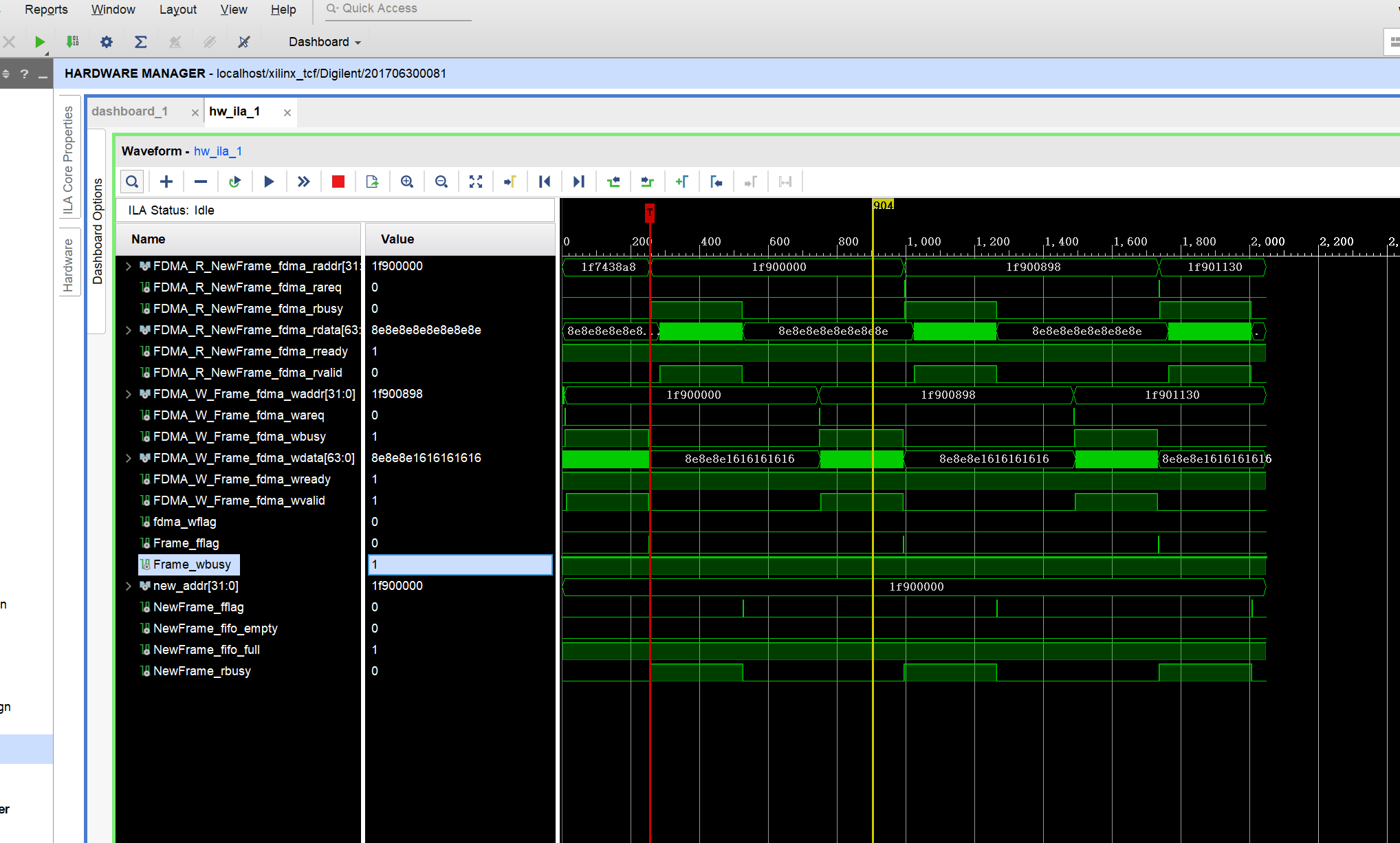Click the Search icon in waveform toolbar

click(x=132, y=182)
